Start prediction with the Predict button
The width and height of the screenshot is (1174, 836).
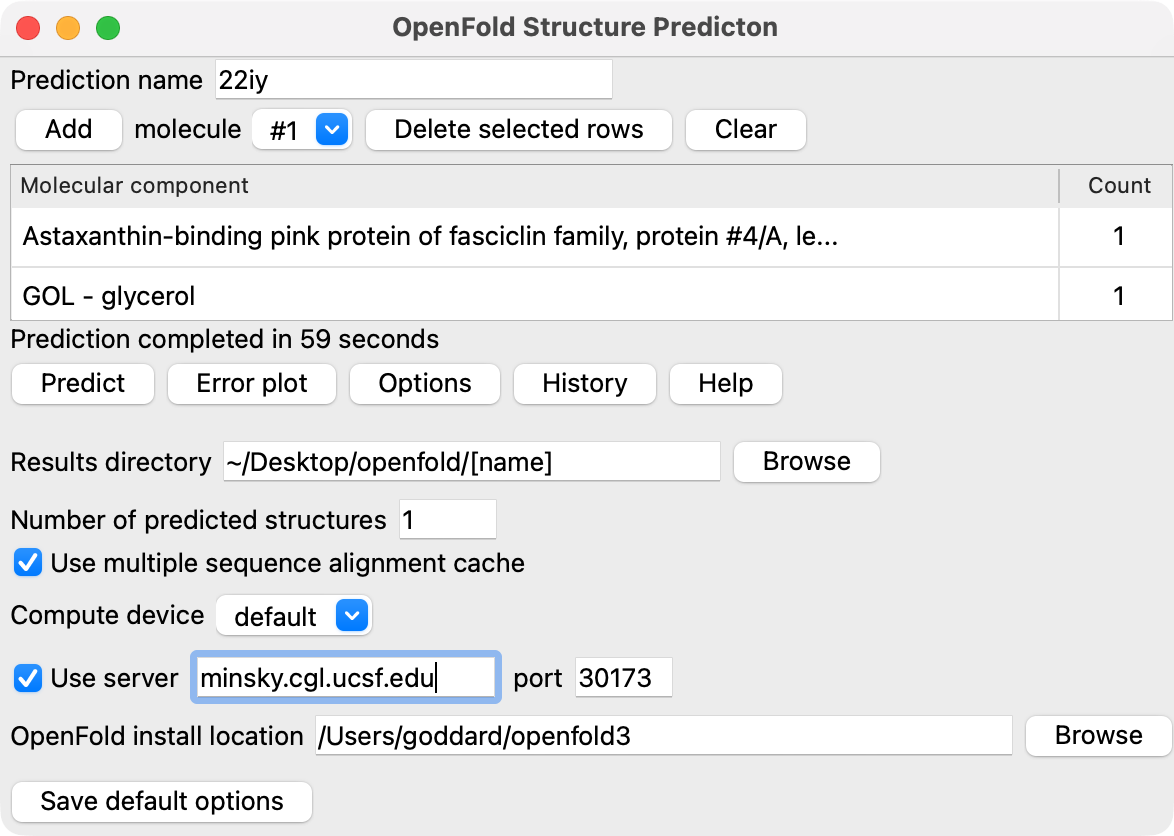pos(83,383)
